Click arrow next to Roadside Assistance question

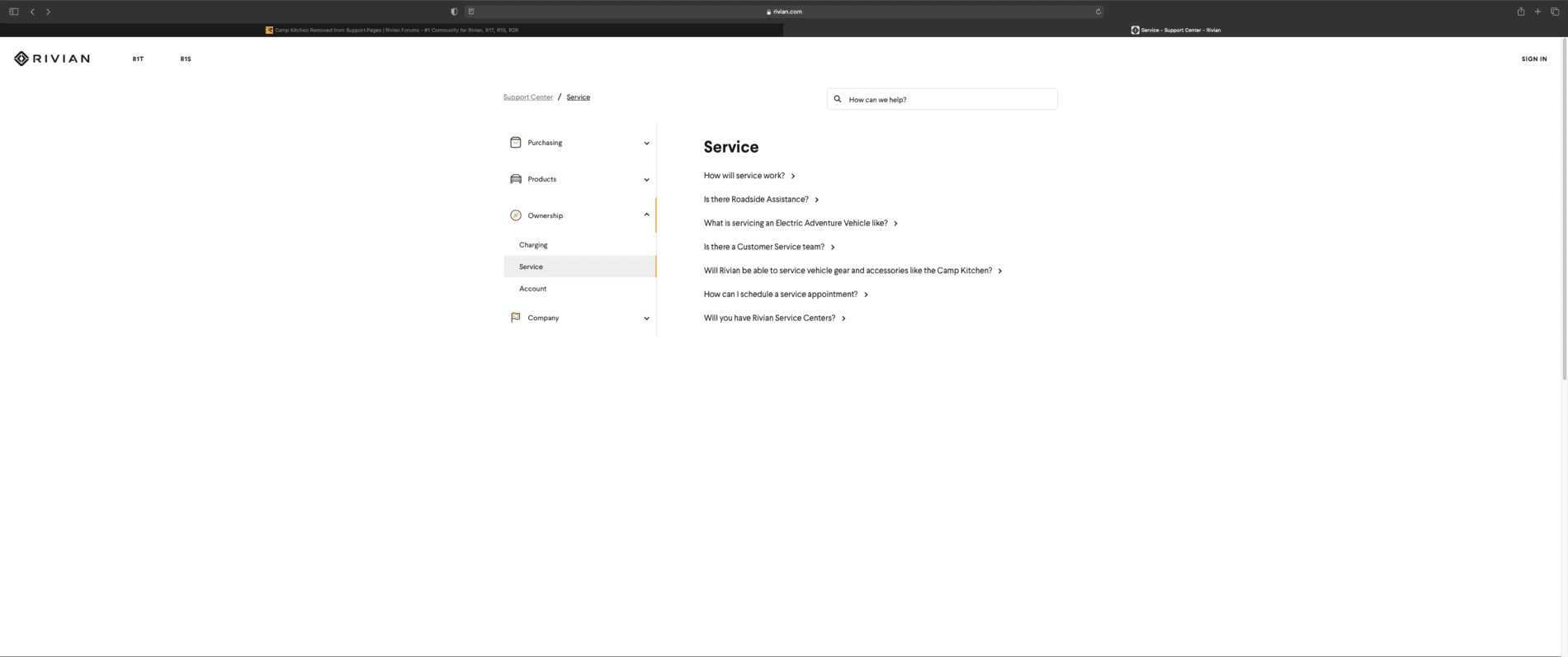click(x=817, y=200)
